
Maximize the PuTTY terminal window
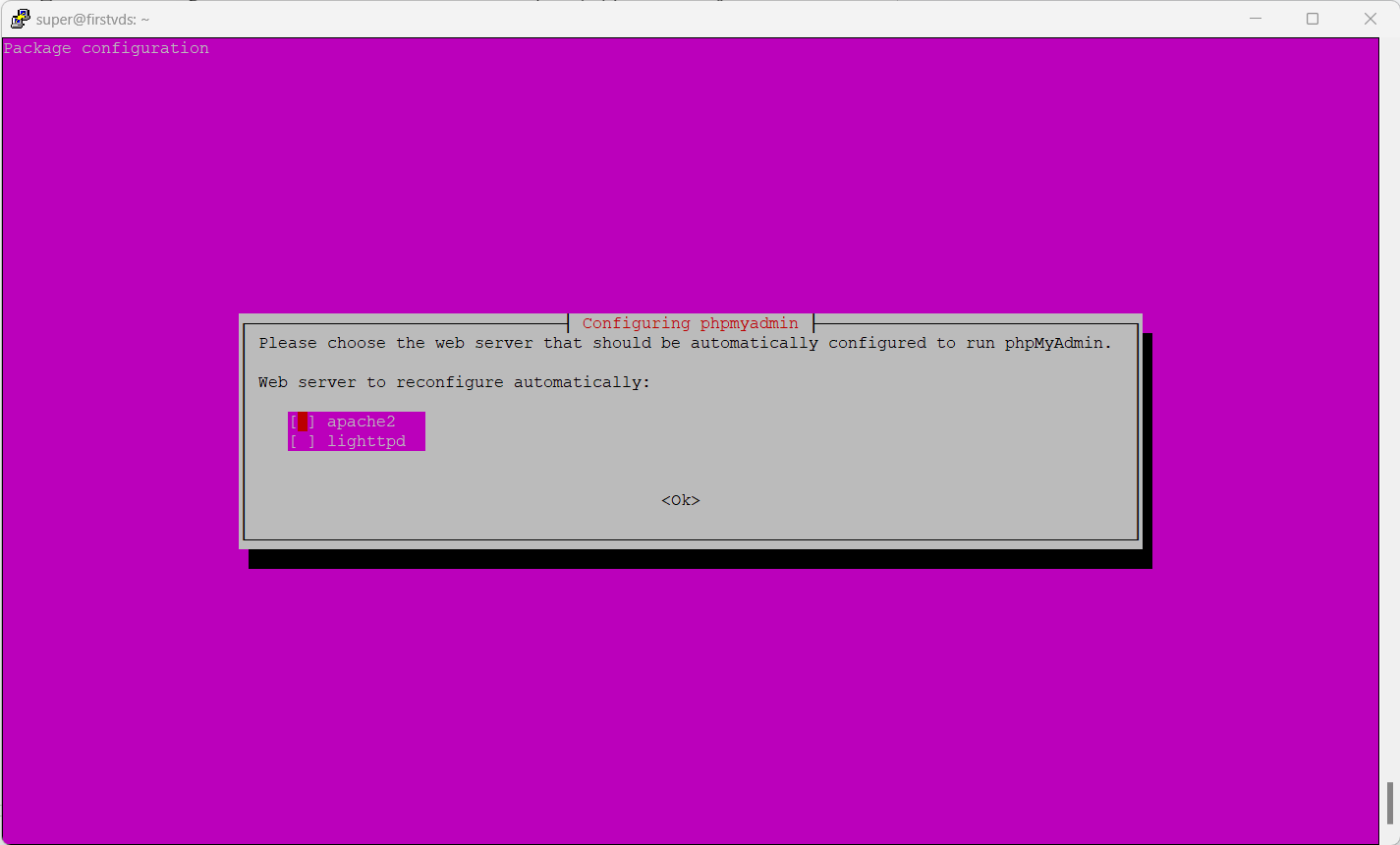click(x=1313, y=19)
